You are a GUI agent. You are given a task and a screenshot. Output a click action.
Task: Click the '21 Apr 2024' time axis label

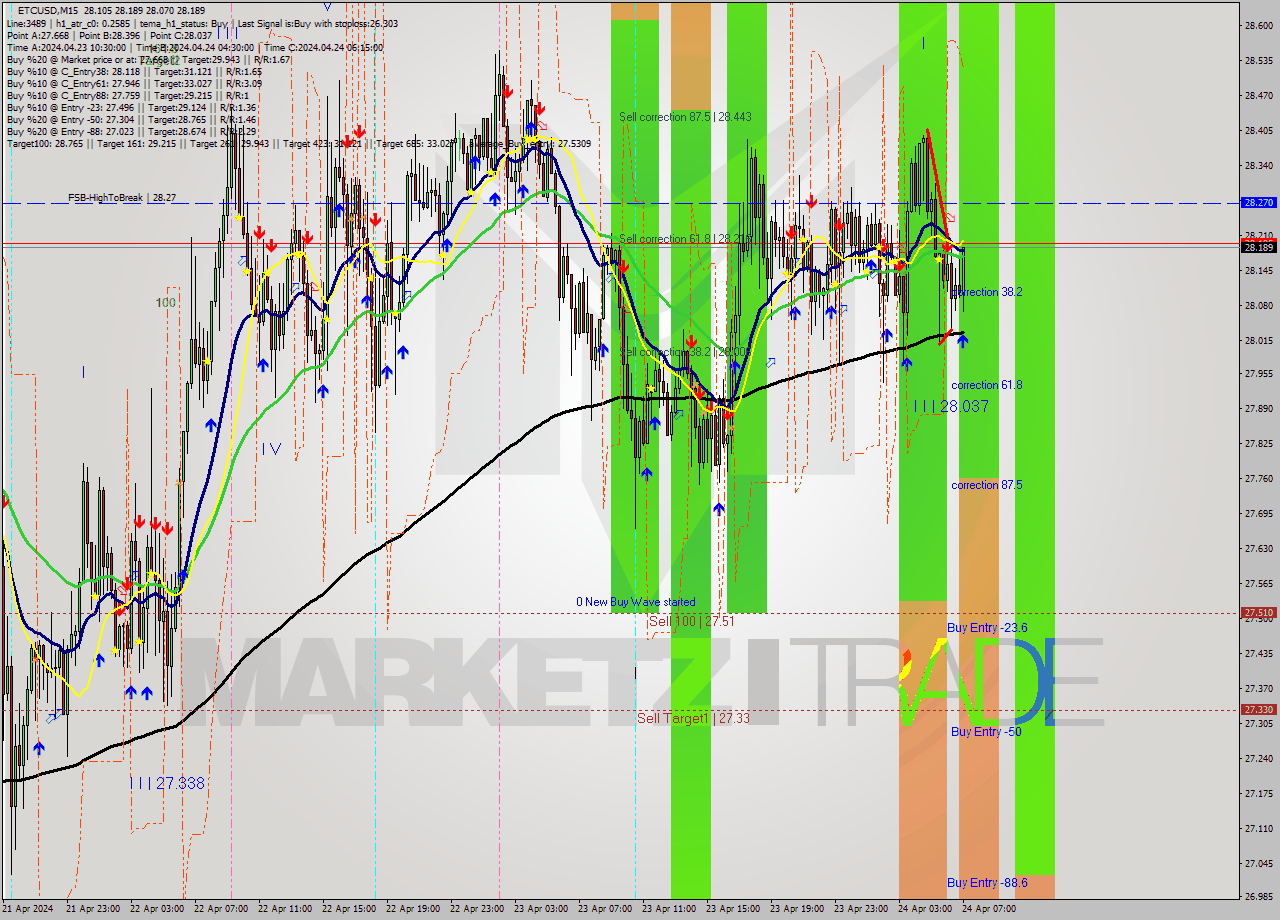click(27, 909)
